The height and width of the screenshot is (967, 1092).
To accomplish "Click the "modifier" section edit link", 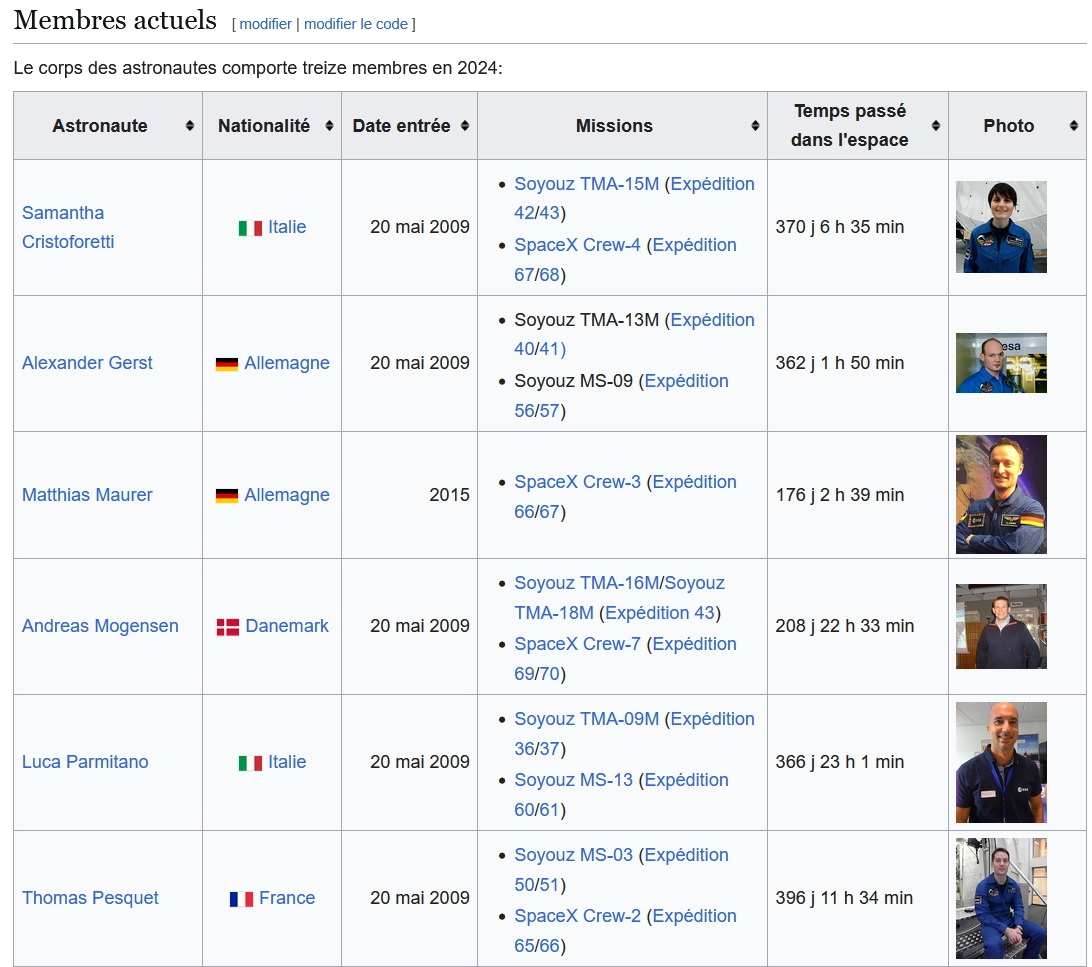I will tap(265, 24).
